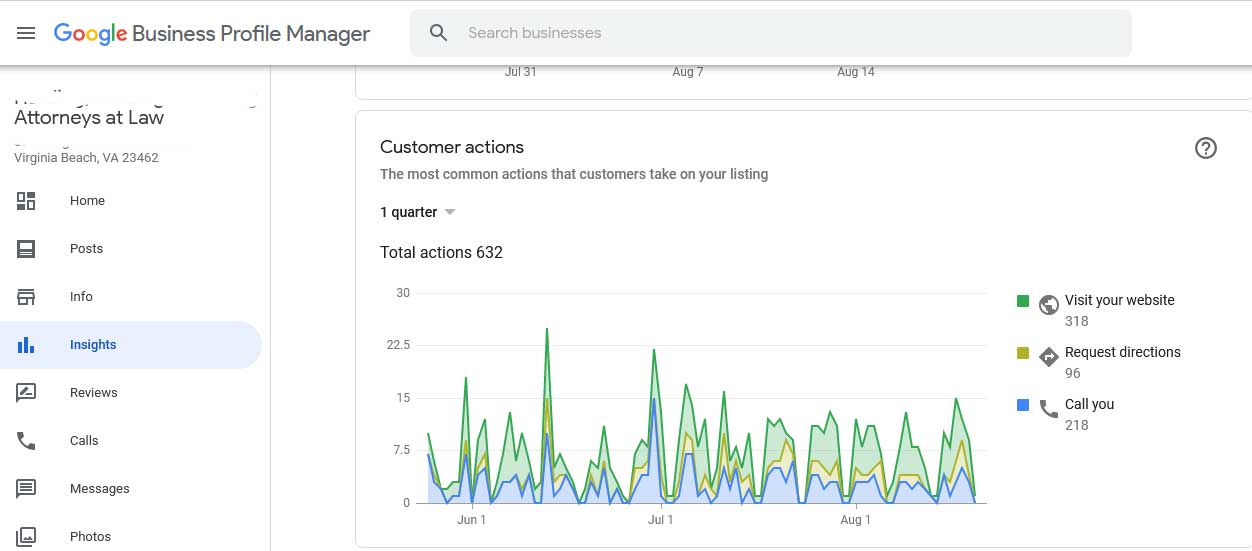Click the directions diamond icon
This screenshot has width=1252, height=551.
1049,356
